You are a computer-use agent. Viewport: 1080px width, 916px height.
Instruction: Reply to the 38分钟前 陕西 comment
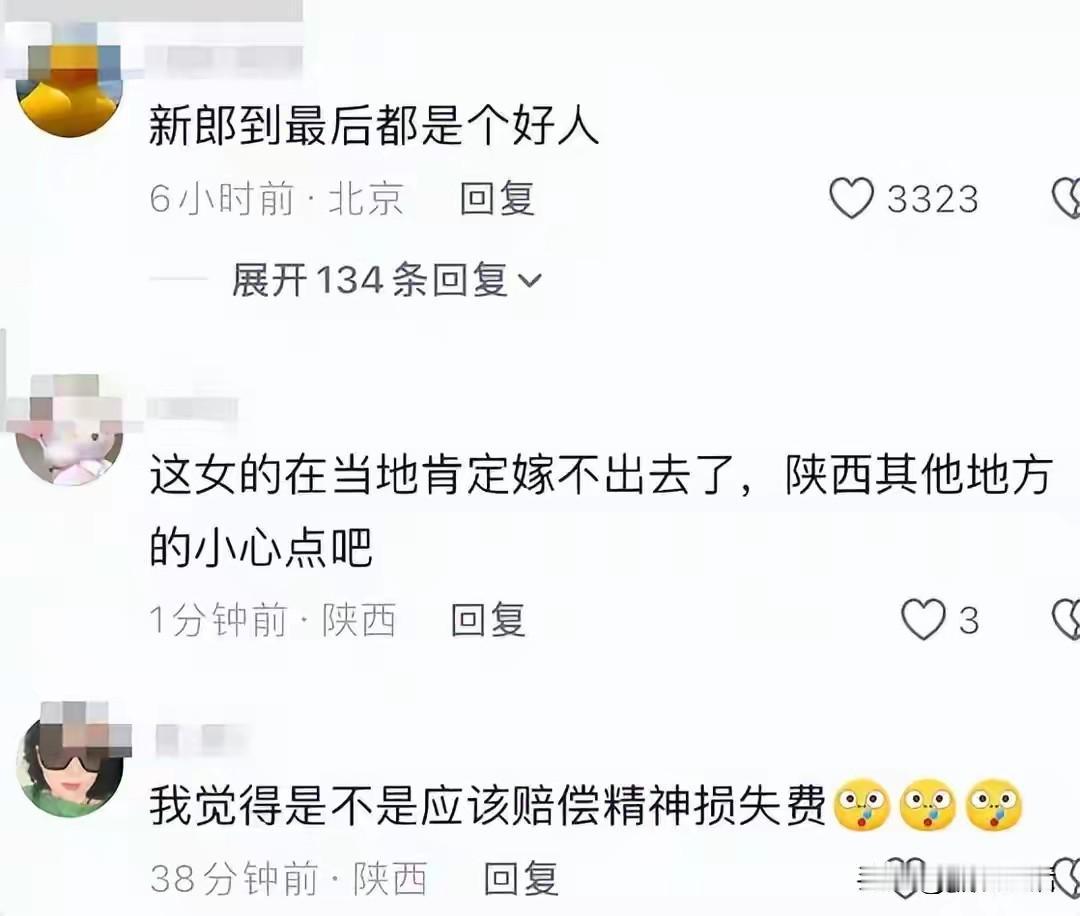[x=521, y=878]
